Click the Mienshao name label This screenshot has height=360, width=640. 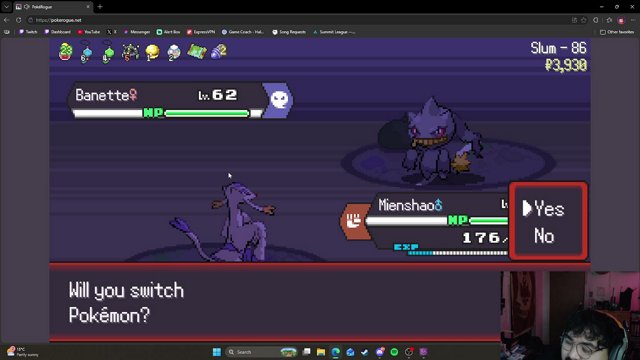point(407,205)
